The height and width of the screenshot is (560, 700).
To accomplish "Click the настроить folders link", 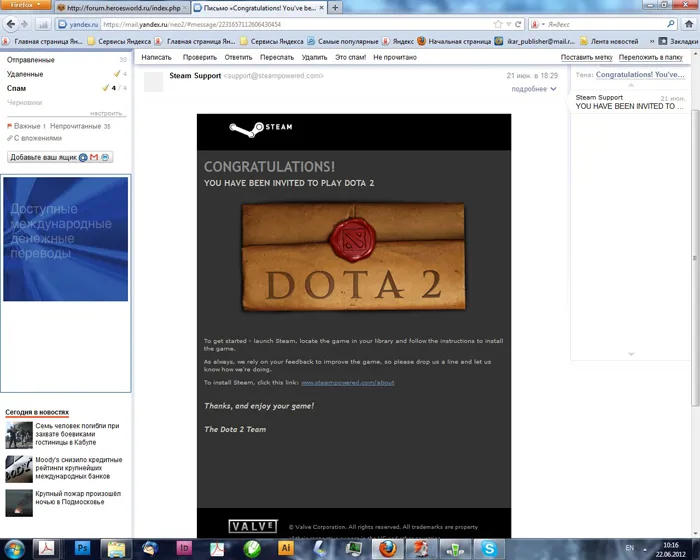I will tap(106, 113).
